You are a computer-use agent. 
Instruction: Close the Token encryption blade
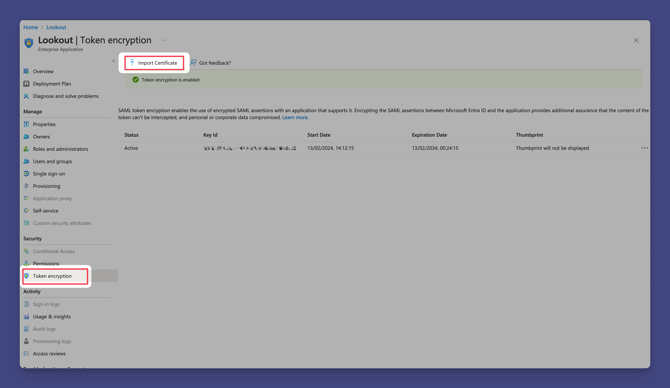636,40
